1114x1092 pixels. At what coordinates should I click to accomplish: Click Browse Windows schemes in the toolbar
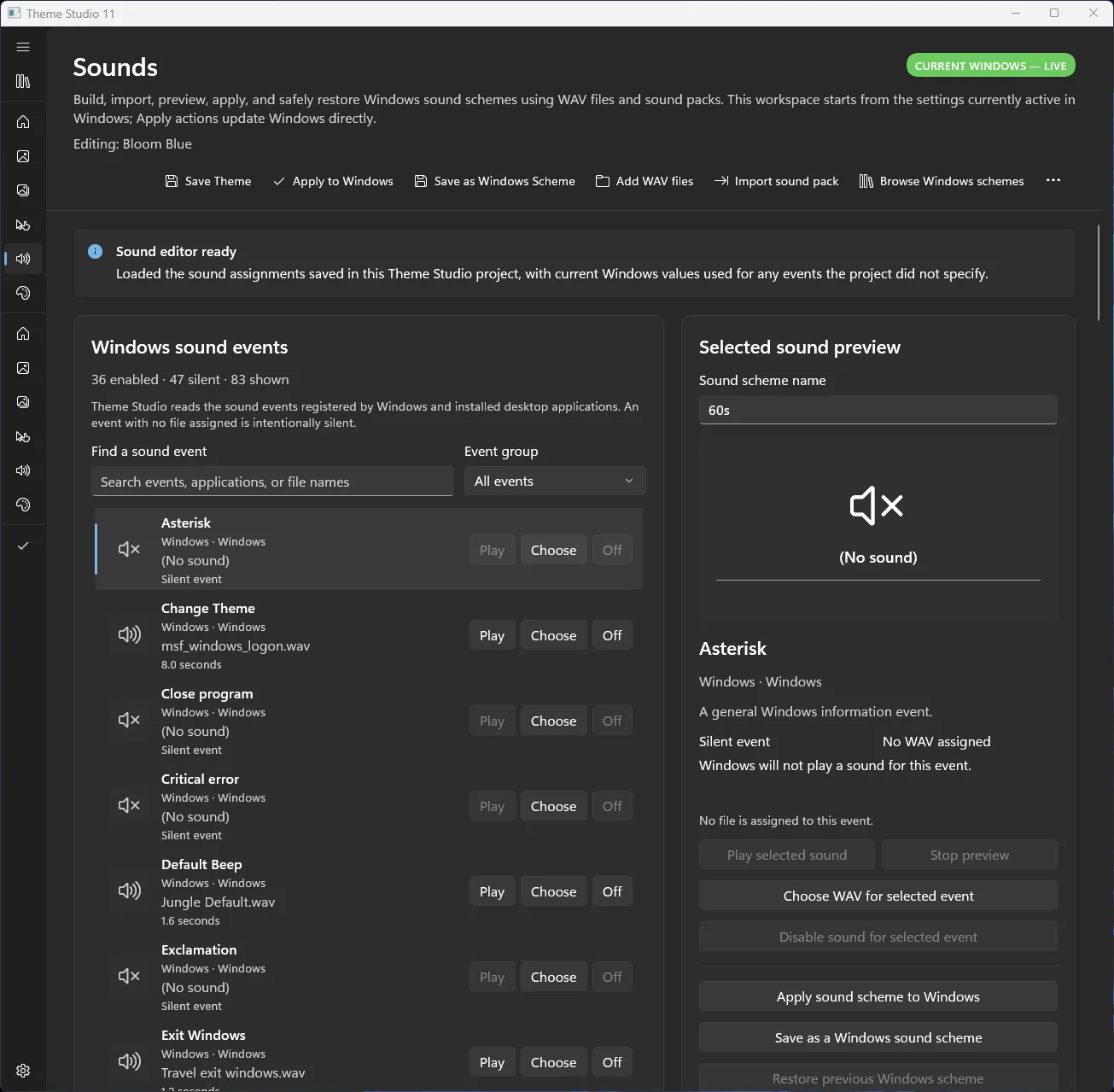click(942, 181)
